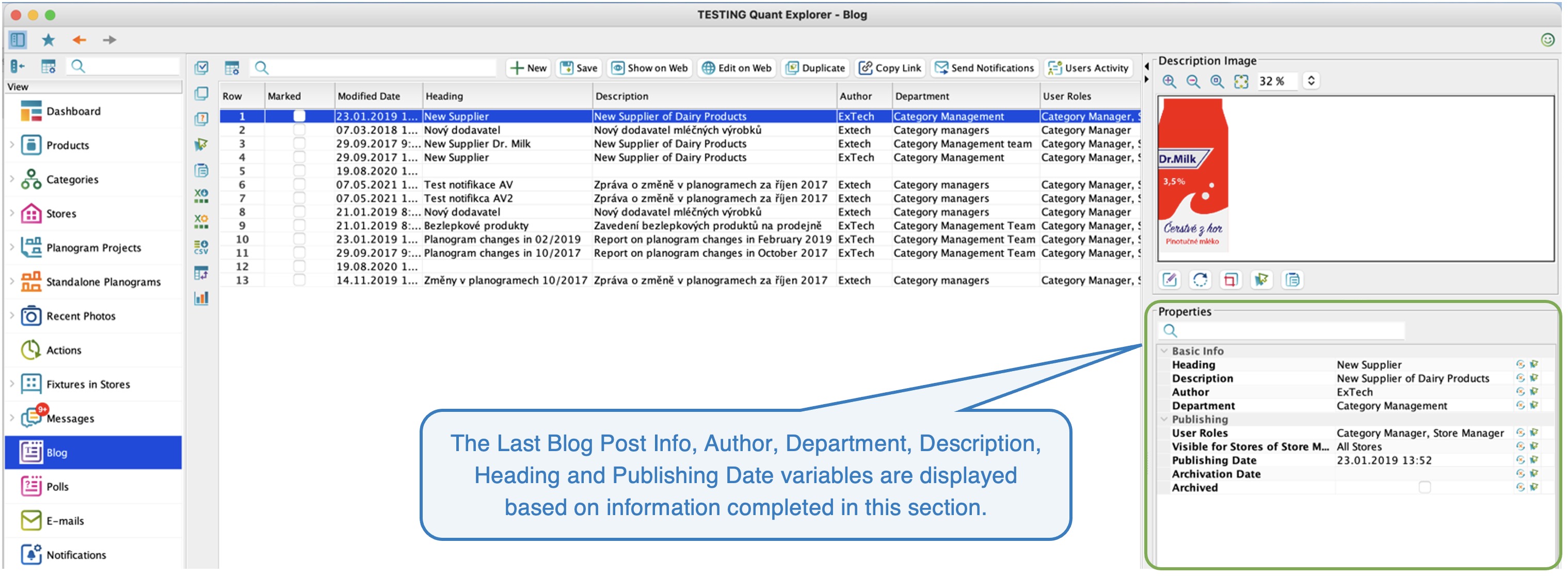Viewport: 1568px width, 576px height.
Task: Click Show on Web
Action: pyautogui.click(x=649, y=68)
